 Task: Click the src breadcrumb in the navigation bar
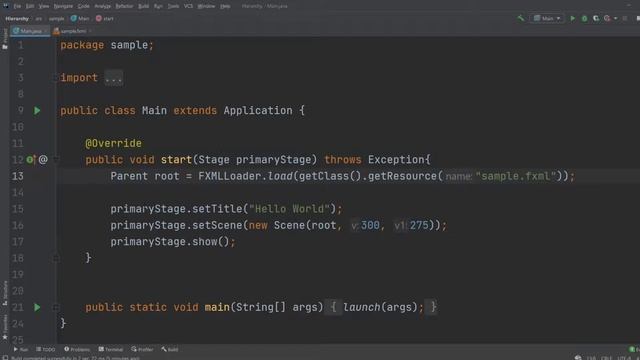pyautogui.click(x=38, y=18)
